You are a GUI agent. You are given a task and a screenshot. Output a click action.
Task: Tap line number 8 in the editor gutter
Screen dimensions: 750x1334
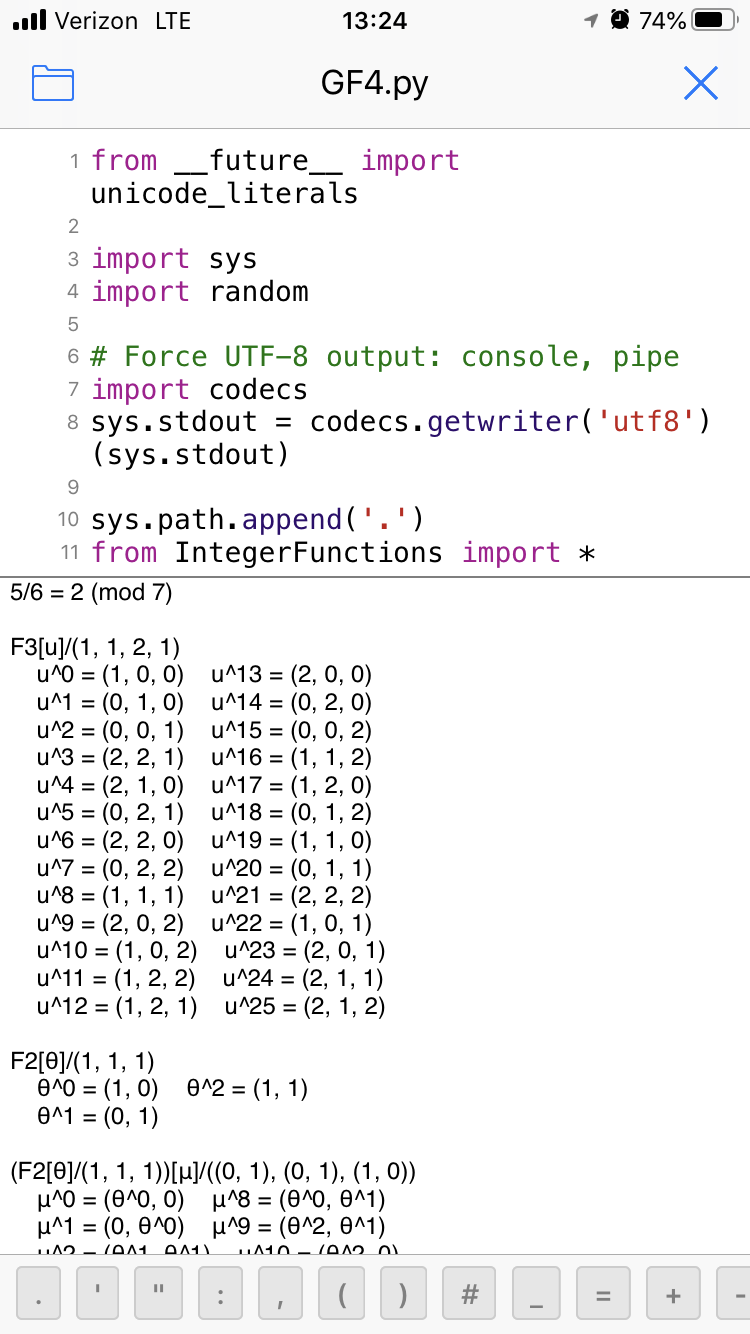click(71, 421)
